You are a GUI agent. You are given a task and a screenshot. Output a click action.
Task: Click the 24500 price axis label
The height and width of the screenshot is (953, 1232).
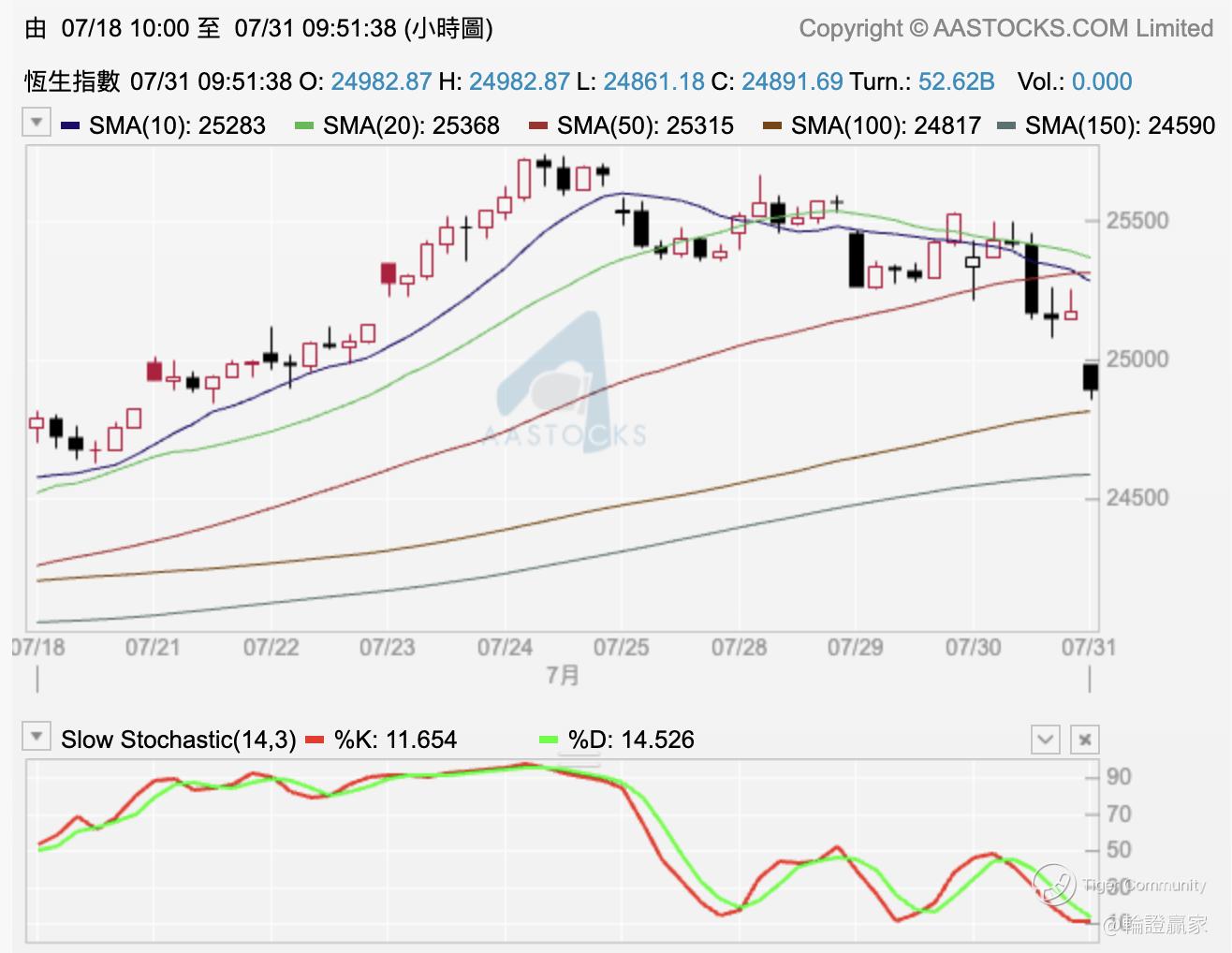[x=1137, y=498]
